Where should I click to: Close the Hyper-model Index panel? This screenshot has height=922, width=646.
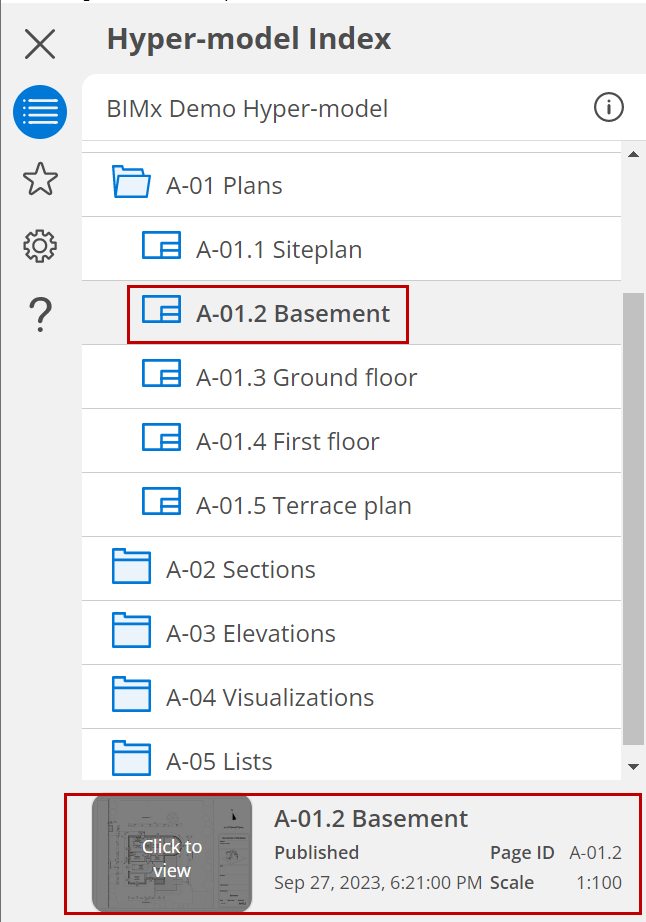40,44
